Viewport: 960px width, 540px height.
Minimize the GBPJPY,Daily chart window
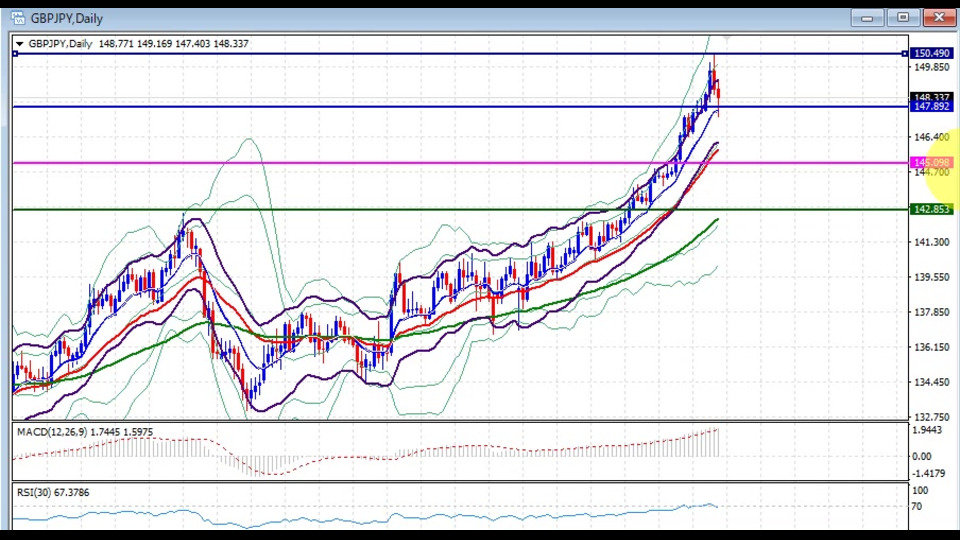pos(867,18)
